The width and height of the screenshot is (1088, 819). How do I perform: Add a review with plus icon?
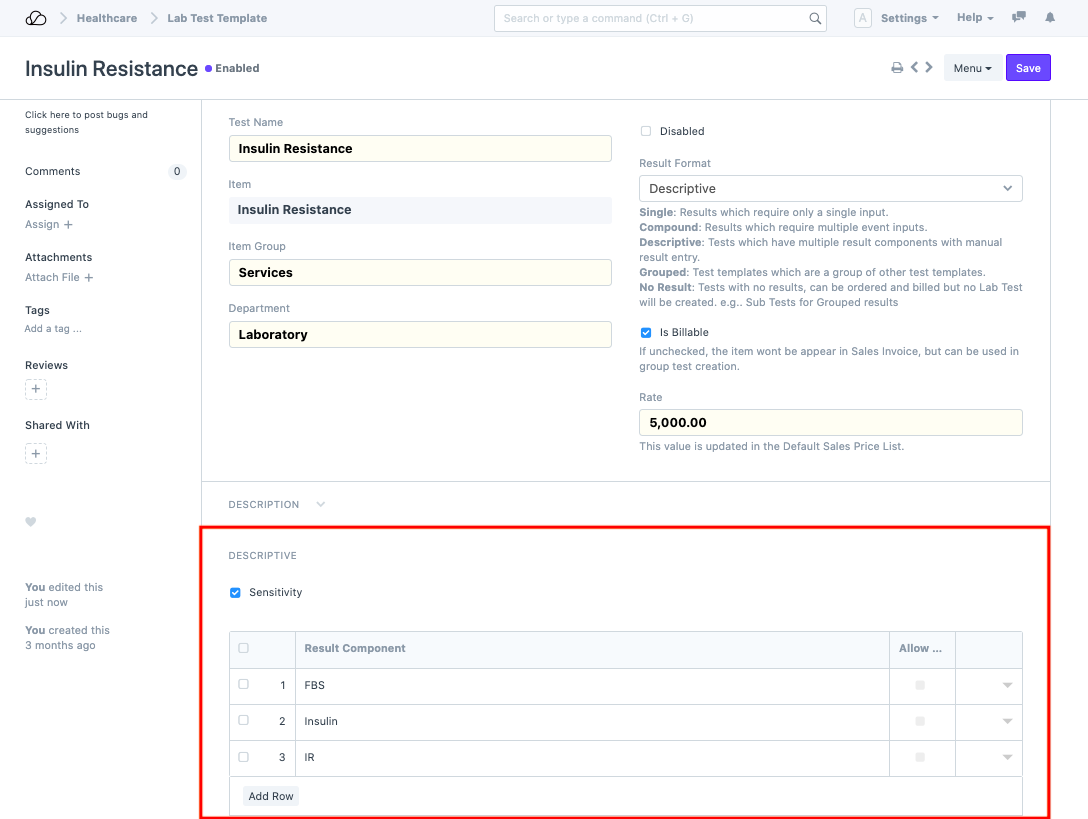[x=36, y=389]
